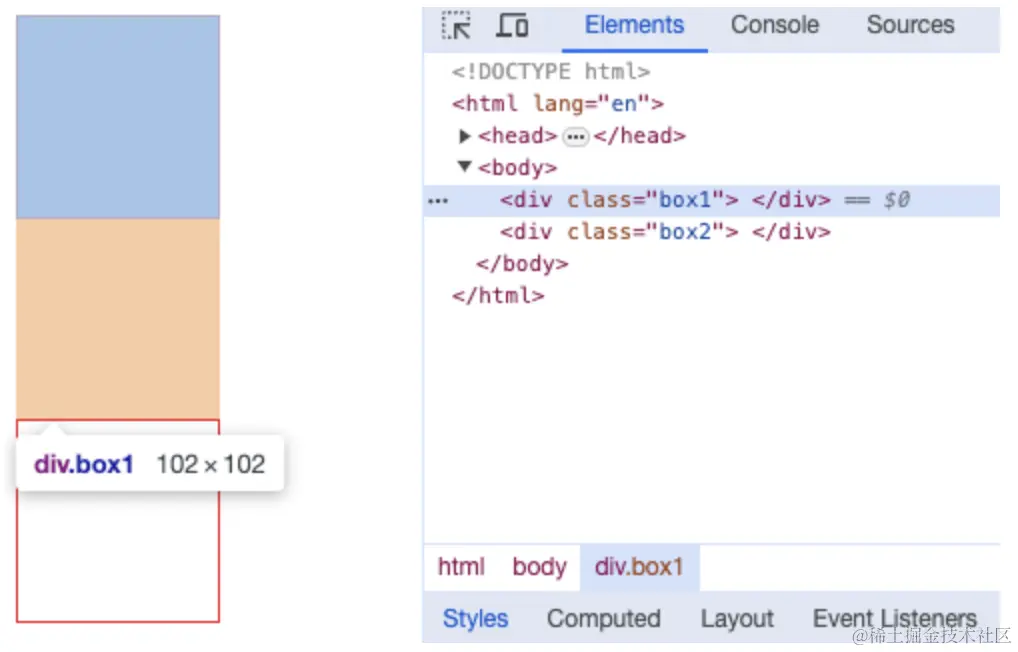Toggle the device toolbar icon
Viewport: 1018px width, 652px height.
(x=513, y=26)
